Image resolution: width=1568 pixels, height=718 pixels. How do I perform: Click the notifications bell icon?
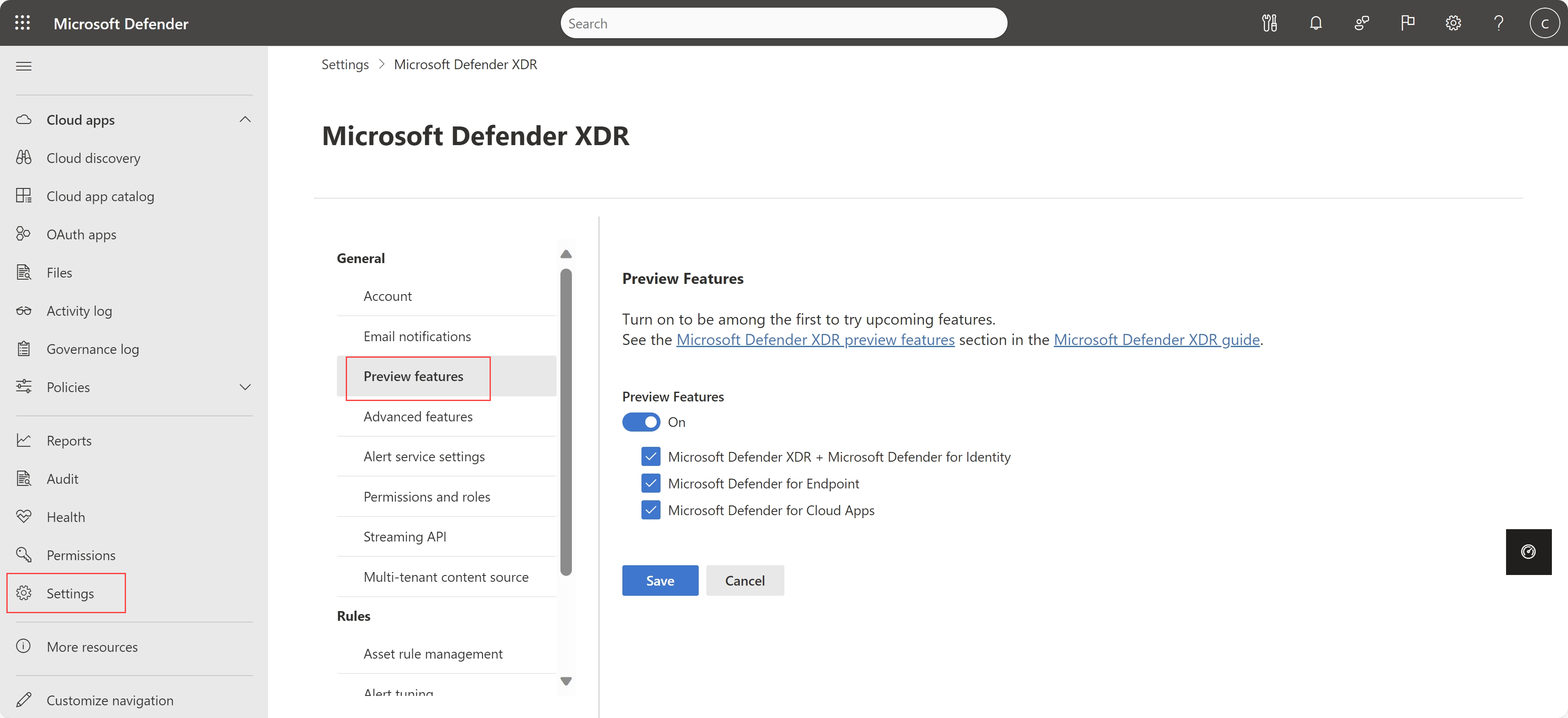coord(1315,23)
